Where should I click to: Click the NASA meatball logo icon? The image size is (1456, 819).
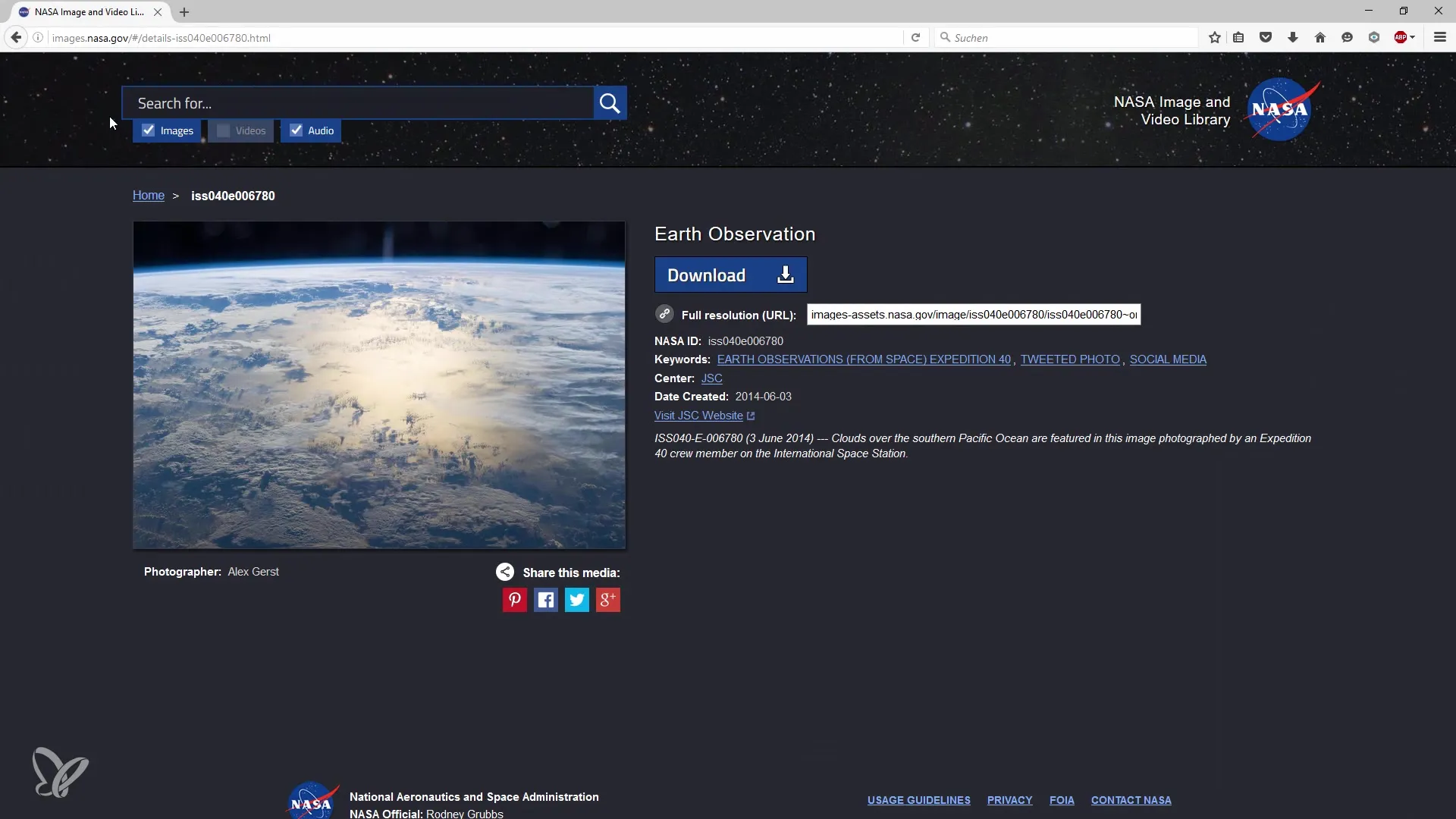1282,109
